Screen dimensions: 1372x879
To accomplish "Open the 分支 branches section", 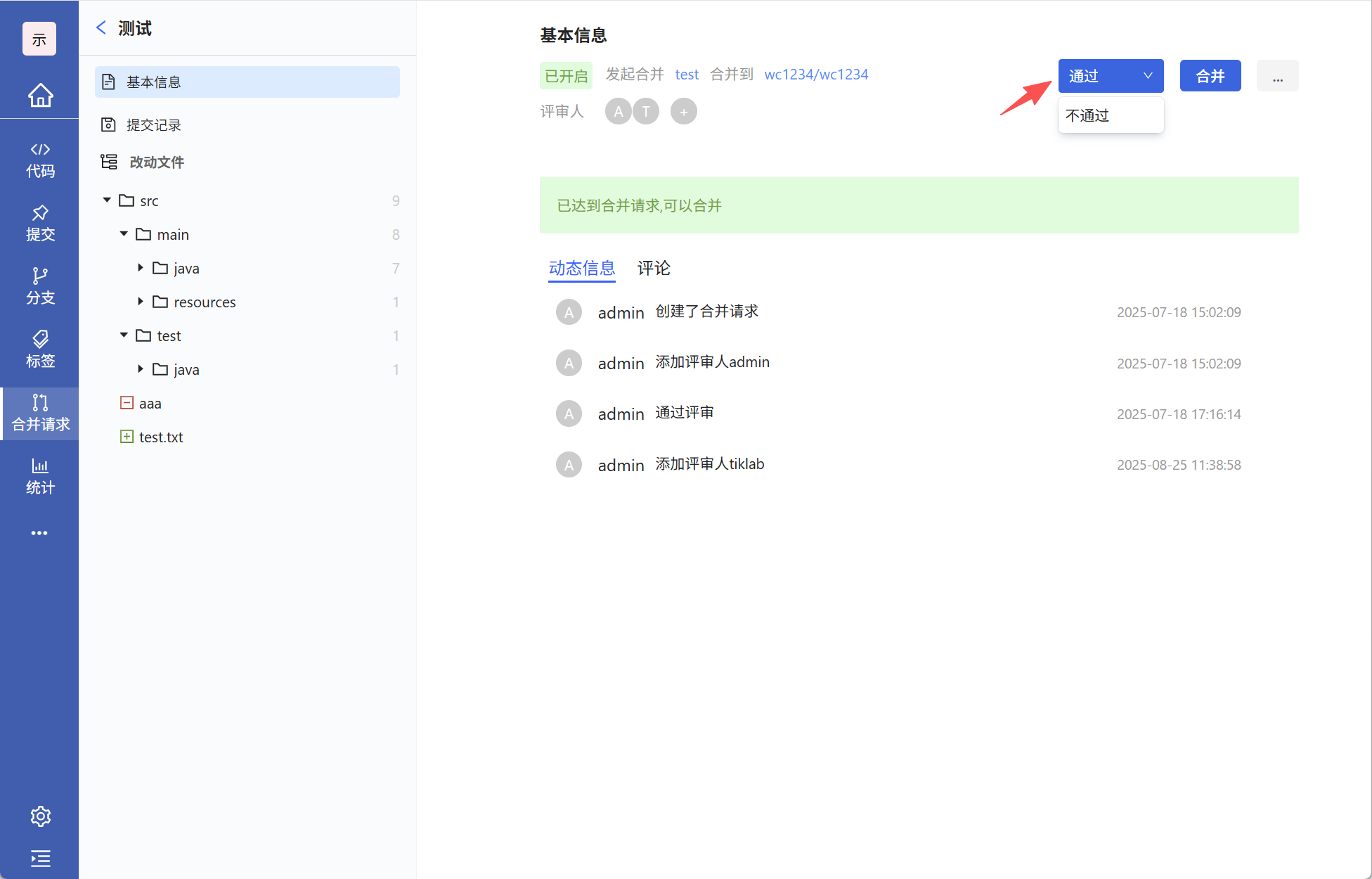I will click(40, 287).
